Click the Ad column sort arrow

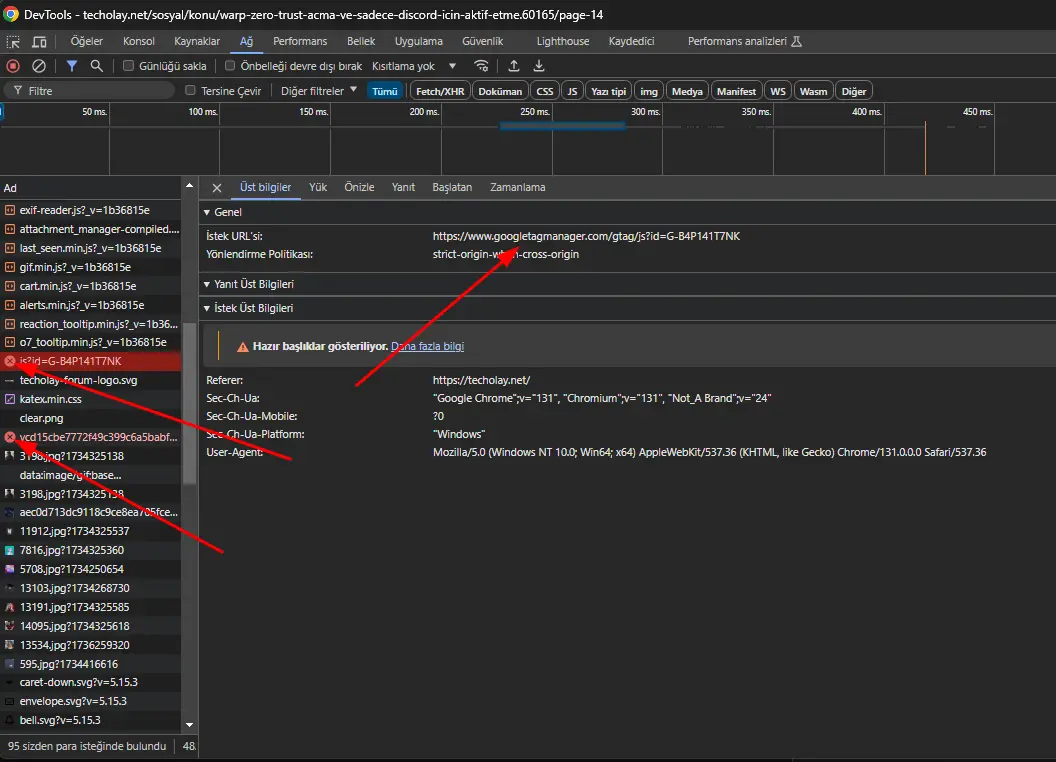tap(189, 186)
